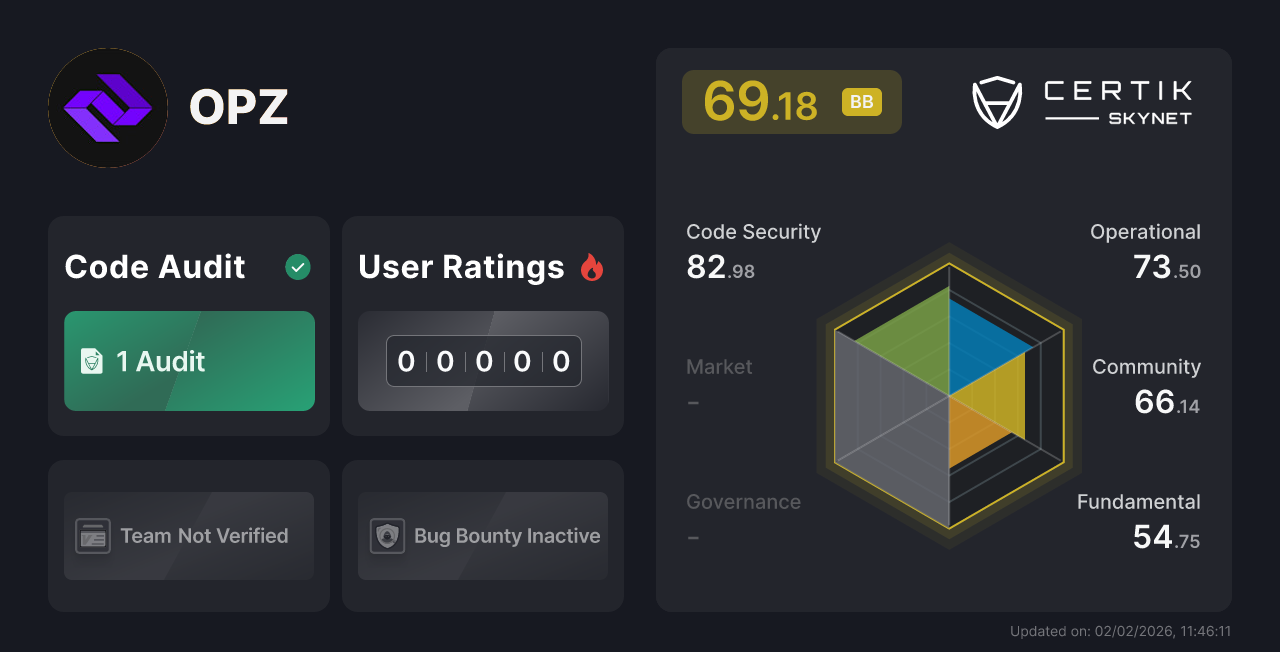
Task: Enable the Bug Bounty Inactive card
Action: tap(482, 536)
